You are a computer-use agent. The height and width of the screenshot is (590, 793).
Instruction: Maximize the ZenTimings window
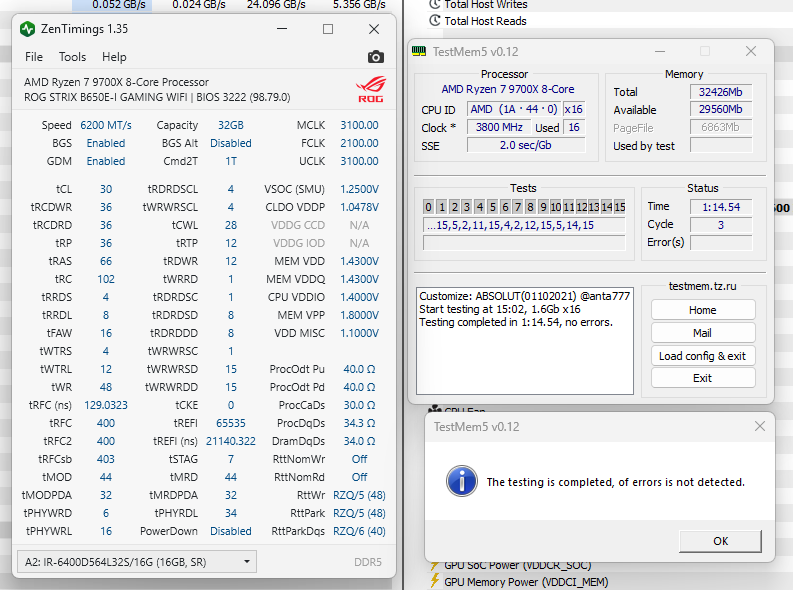click(328, 29)
